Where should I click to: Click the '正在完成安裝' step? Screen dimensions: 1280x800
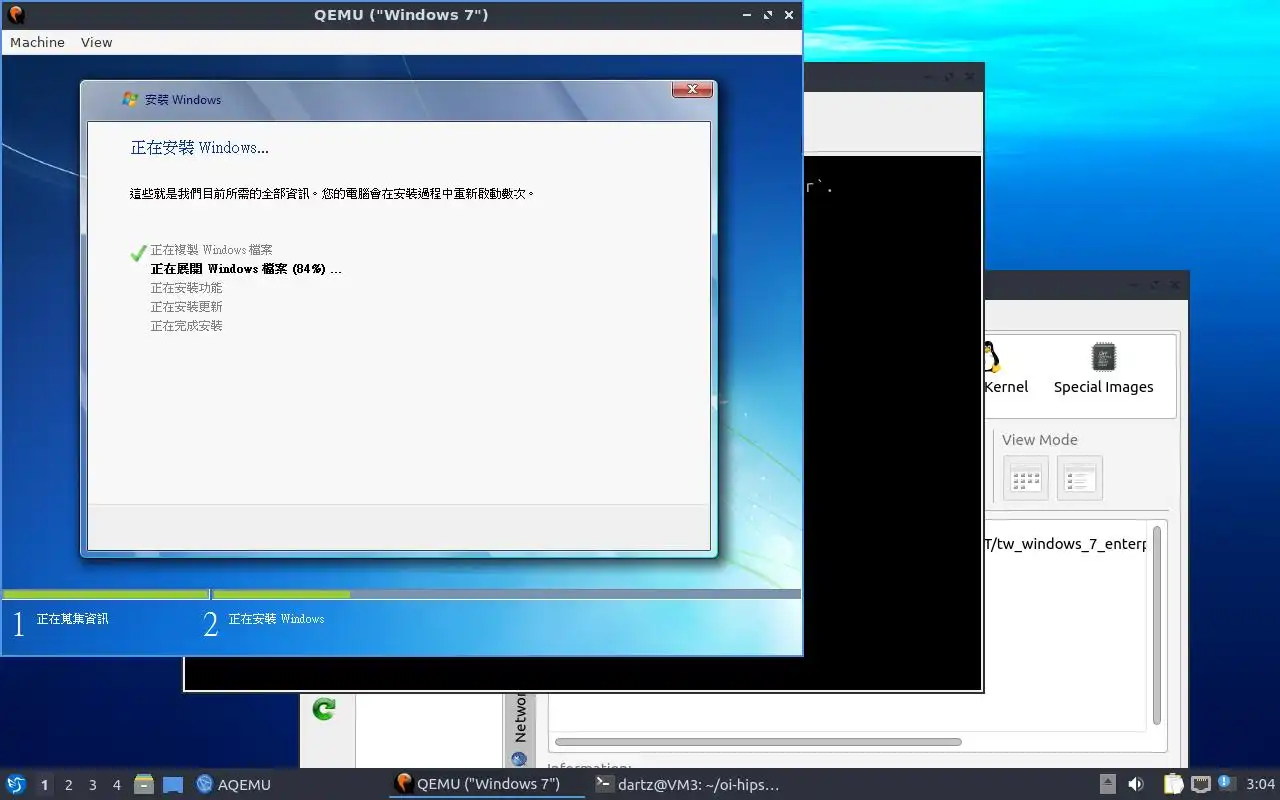click(186, 326)
